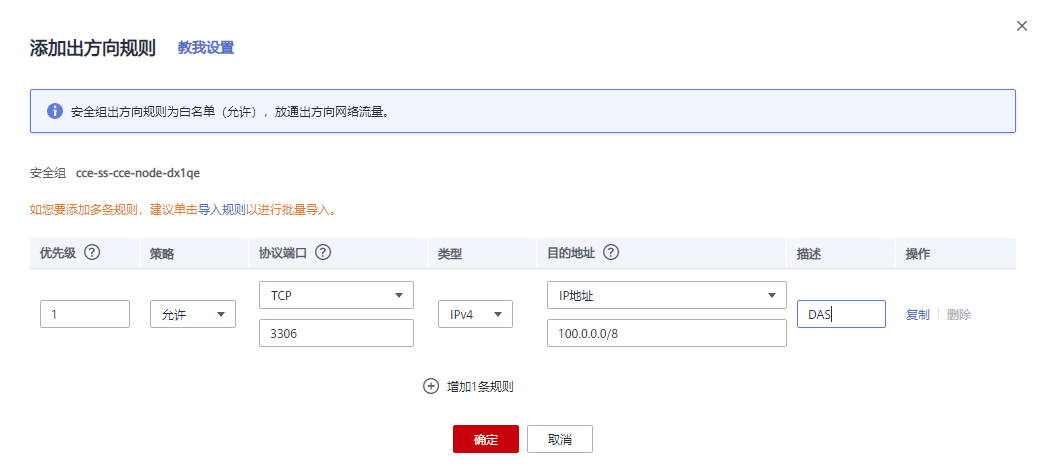Viewport: 1047px width, 476px height.
Task: Focus the priority input field containing 1
Action: click(x=85, y=314)
